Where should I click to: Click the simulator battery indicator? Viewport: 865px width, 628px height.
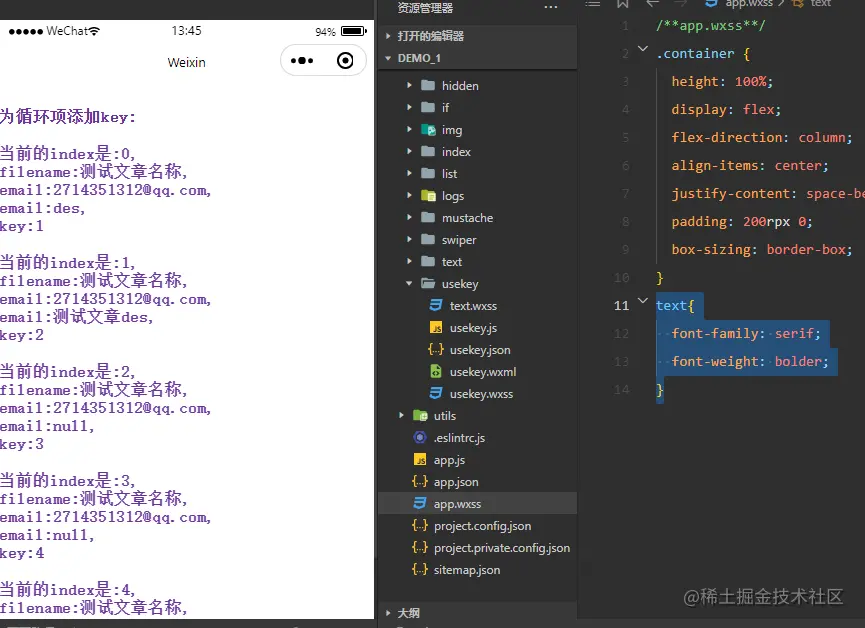click(x=354, y=31)
